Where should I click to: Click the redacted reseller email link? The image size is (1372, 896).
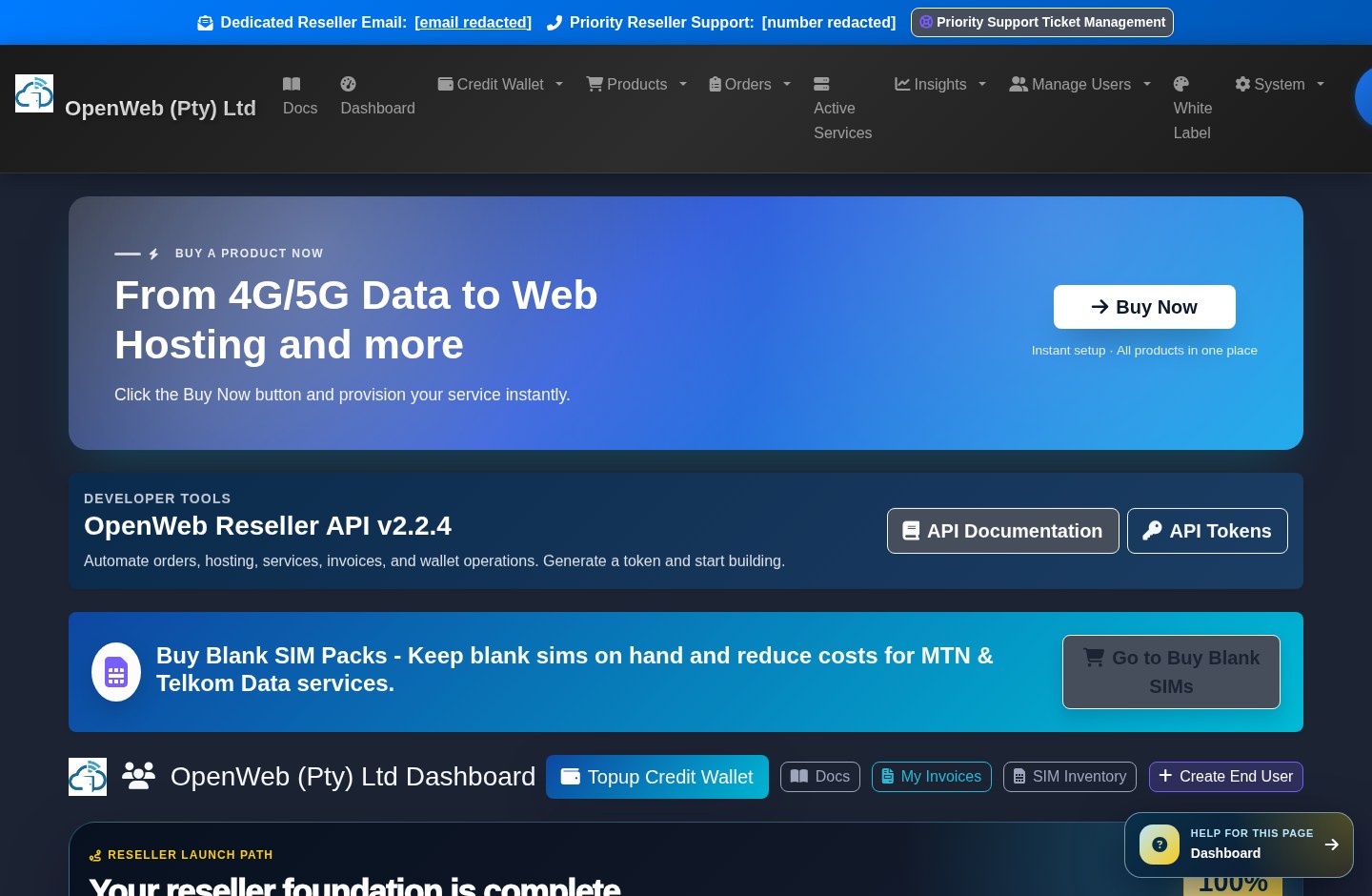point(473,22)
